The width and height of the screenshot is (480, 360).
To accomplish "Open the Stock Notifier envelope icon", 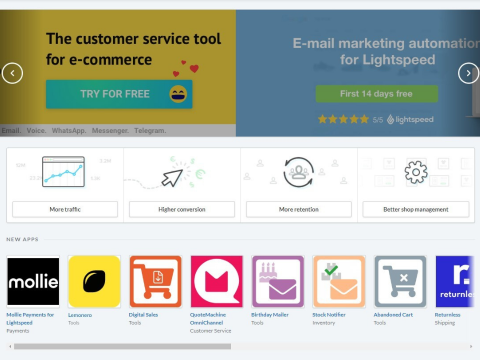I will point(339,281).
